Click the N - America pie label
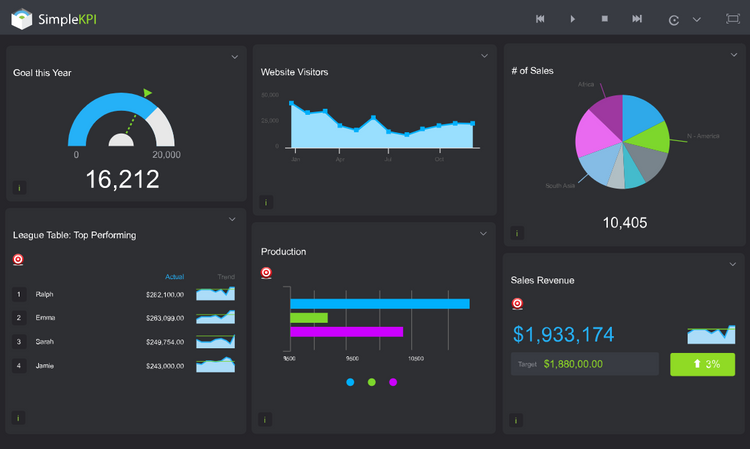 tap(703, 136)
